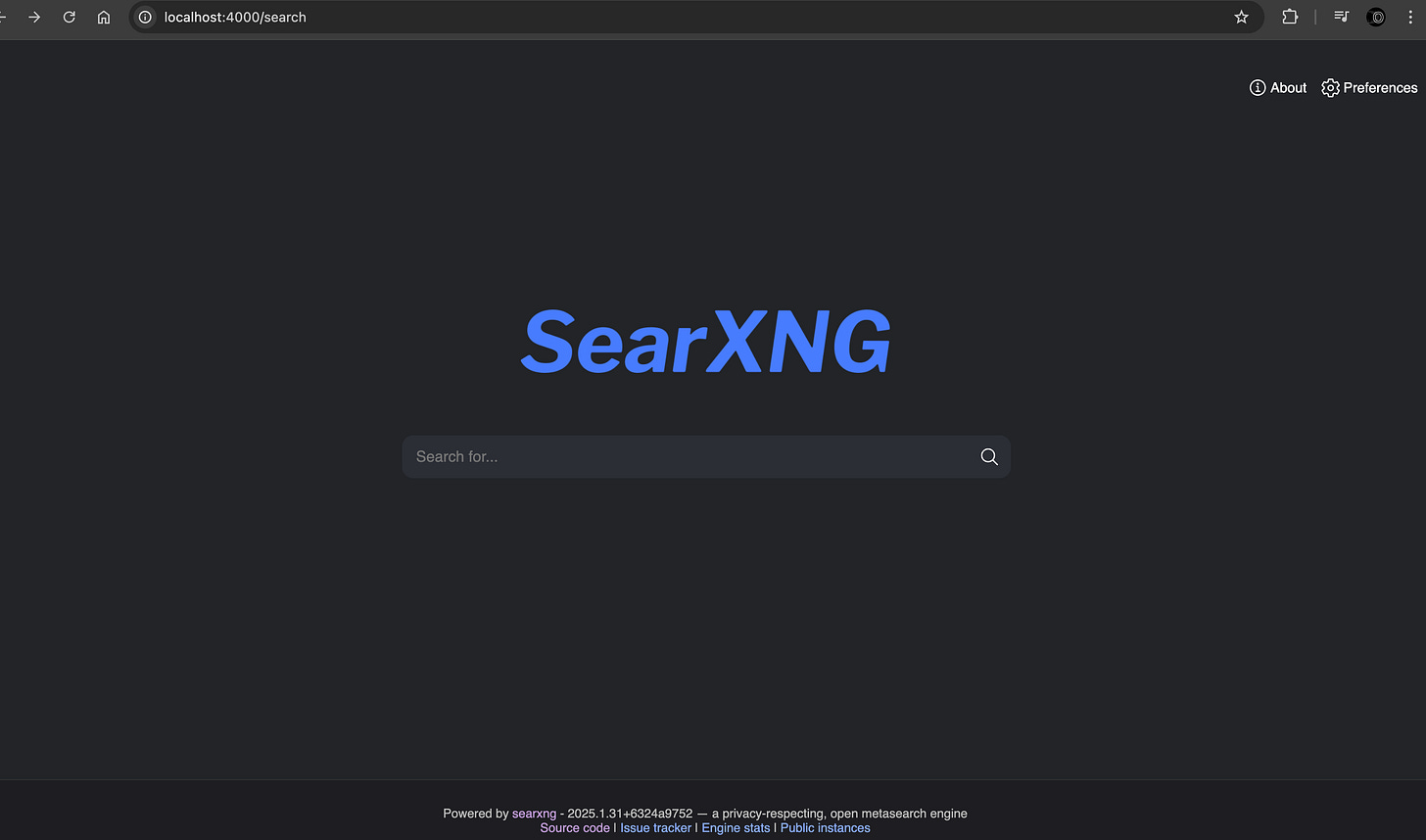Open the Issue tracker link
The width and height of the screenshot is (1426, 840).
pos(655,828)
